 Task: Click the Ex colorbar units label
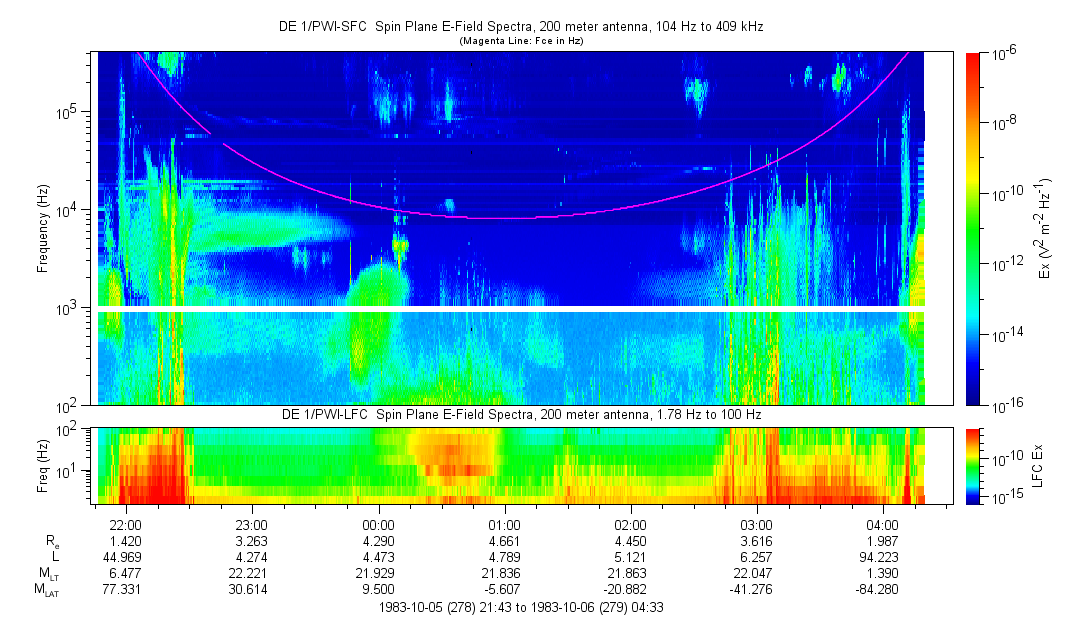(x=1044, y=229)
